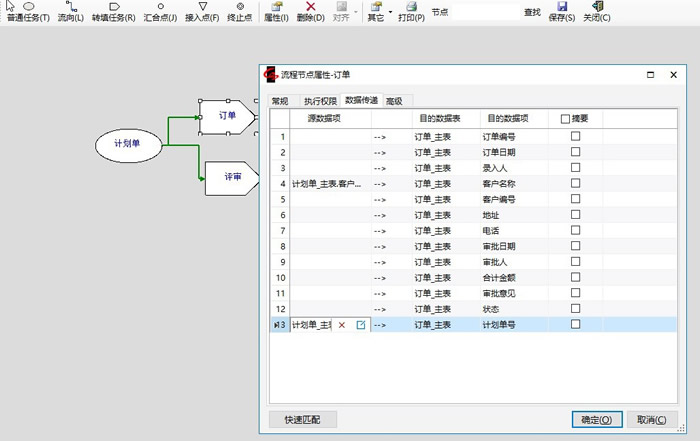Pick the 终止点 tool
700x441 pixels.
tap(240, 12)
